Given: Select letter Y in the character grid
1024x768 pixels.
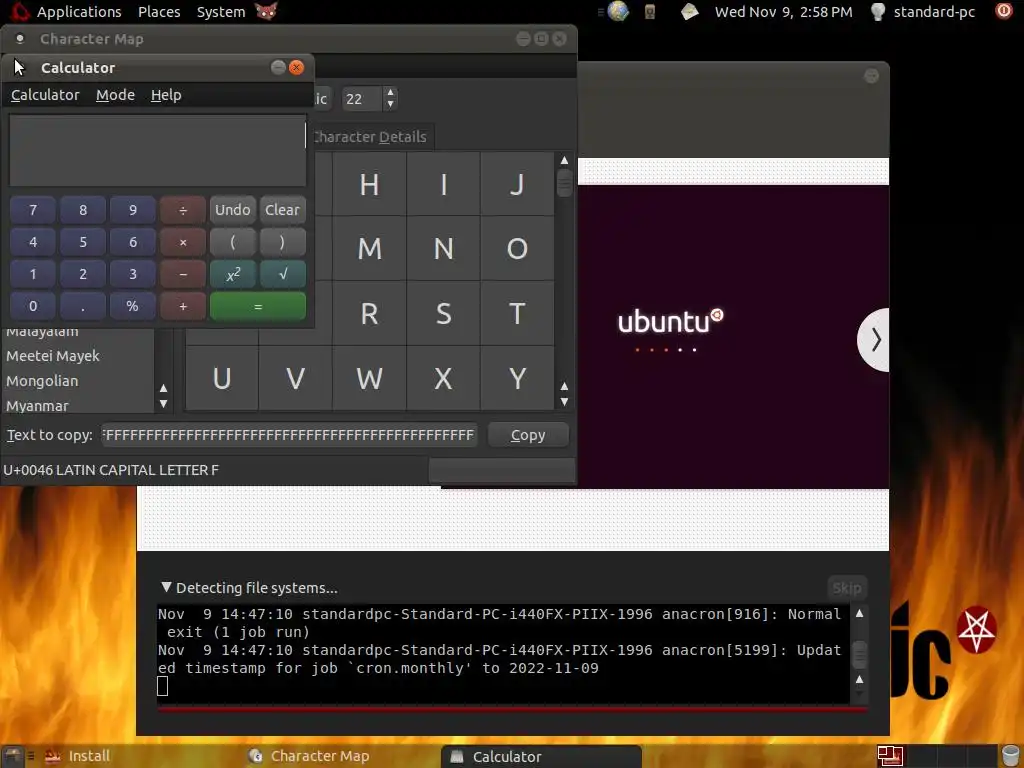Looking at the screenshot, I should click(x=517, y=378).
